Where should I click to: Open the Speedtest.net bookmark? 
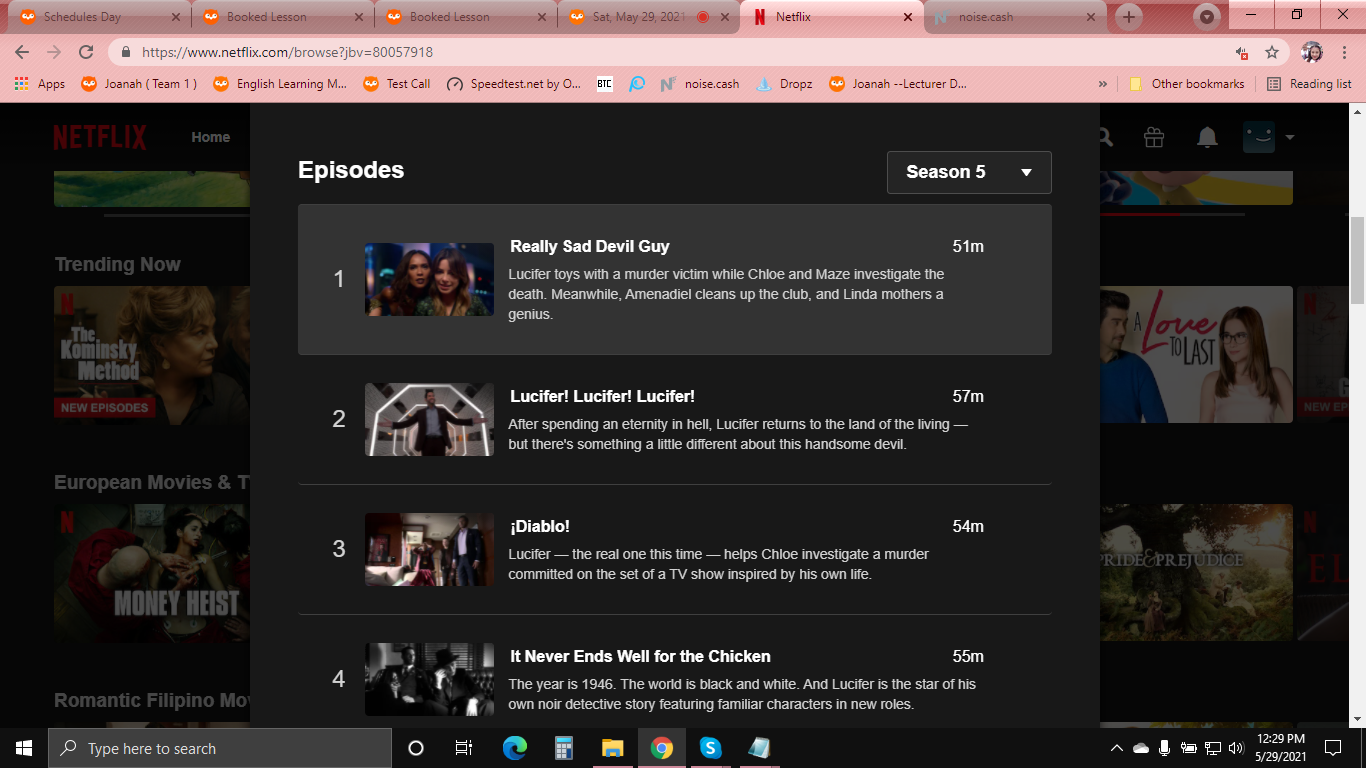(514, 84)
